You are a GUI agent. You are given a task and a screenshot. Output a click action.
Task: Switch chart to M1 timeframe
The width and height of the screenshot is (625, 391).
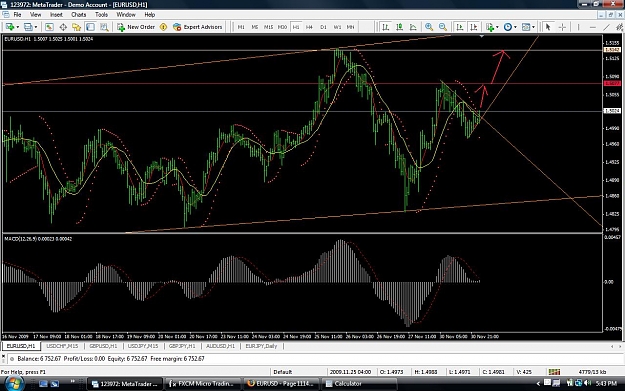(241, 27)
